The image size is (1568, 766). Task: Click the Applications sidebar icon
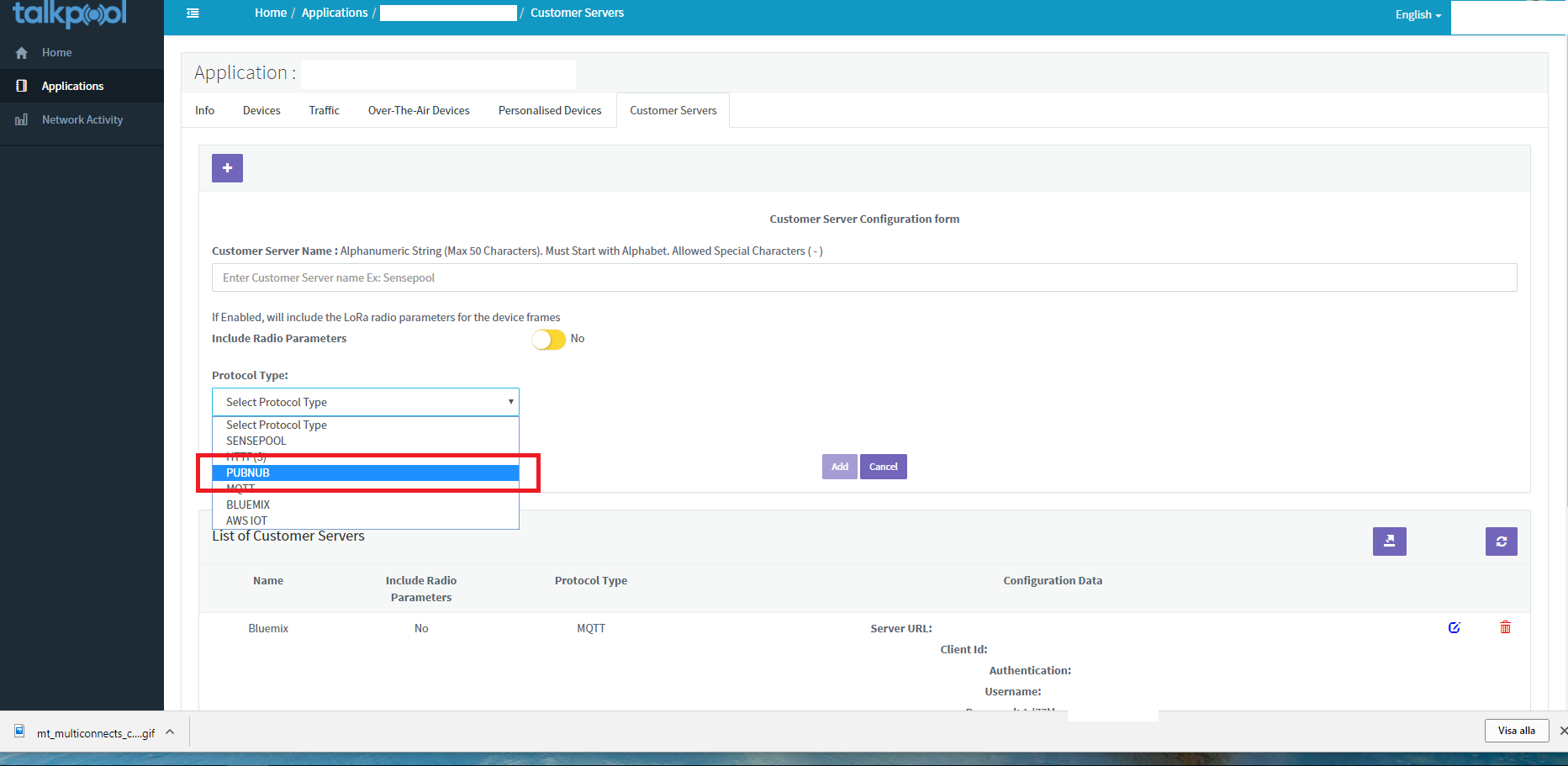22,86
